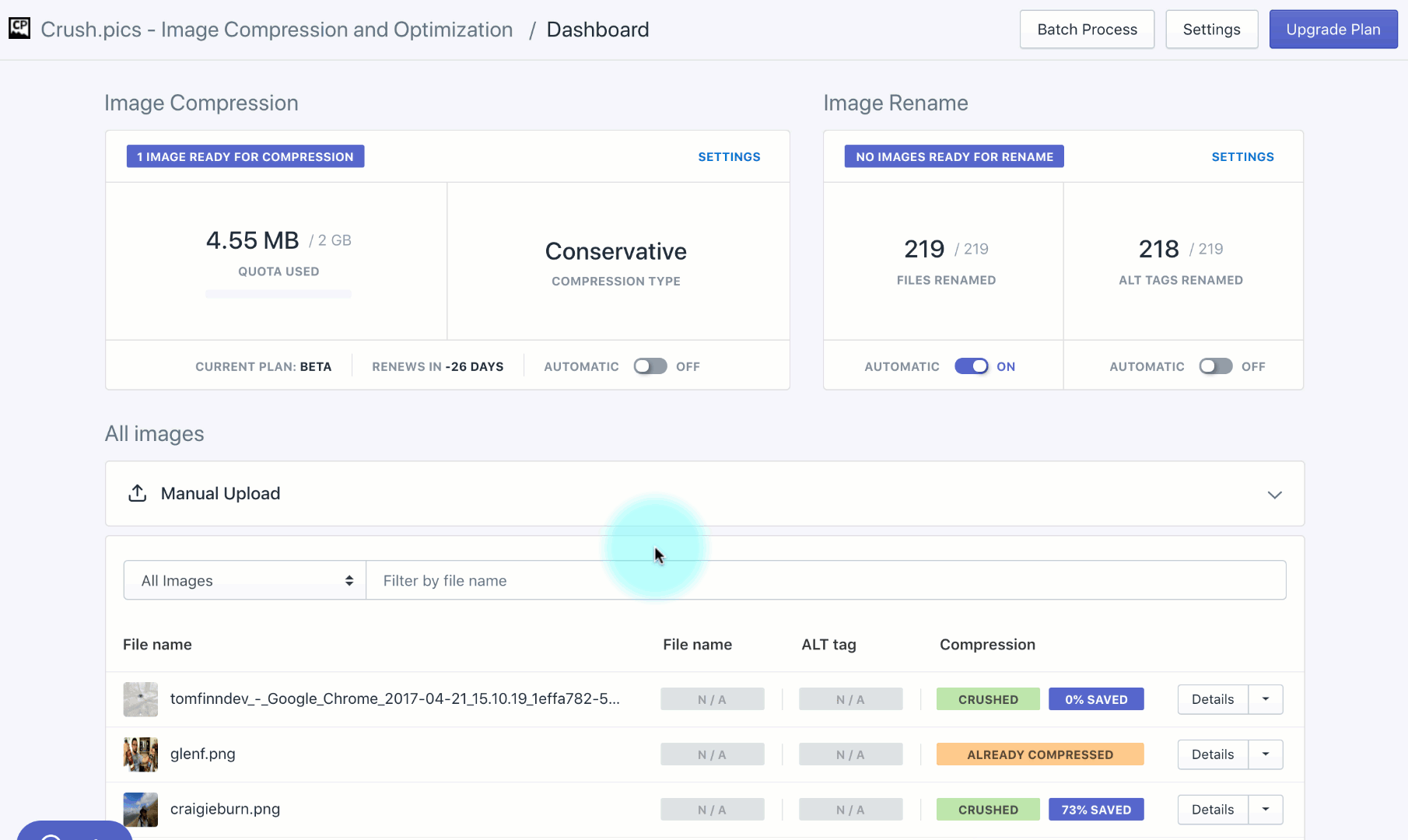Open dropdown arrow next to craigieburn.png Details
1408x840 pixels.
point(1266,810)
